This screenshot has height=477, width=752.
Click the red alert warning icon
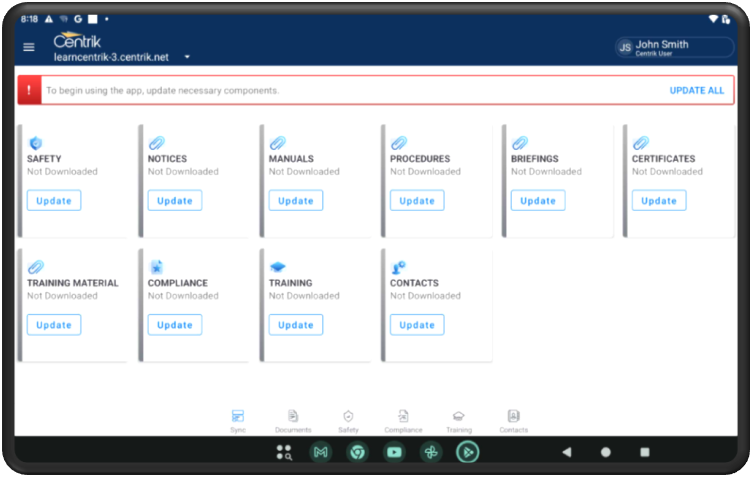tap(28, 90)
